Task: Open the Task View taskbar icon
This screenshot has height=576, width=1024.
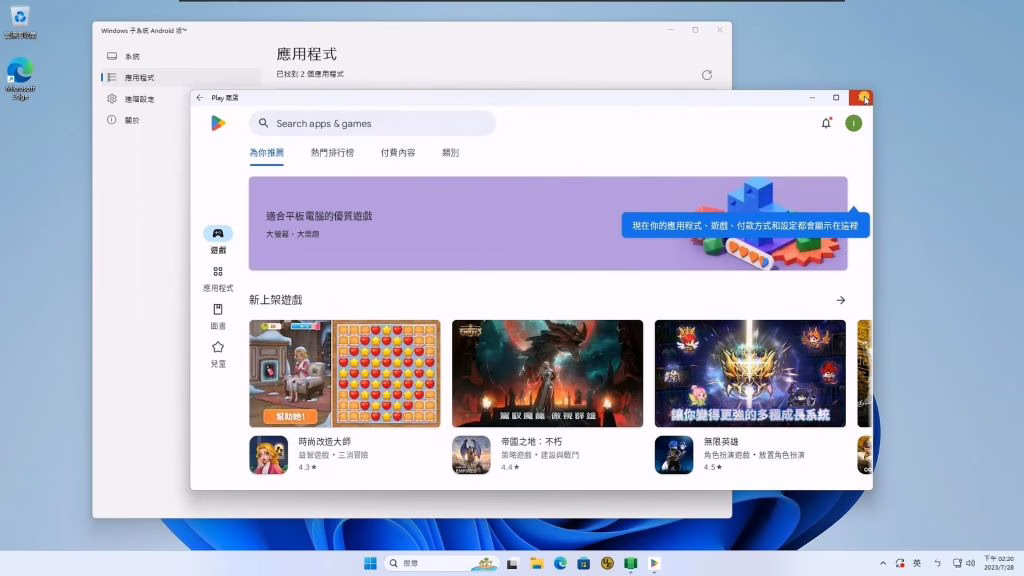Action: click(x=512, y=563)
